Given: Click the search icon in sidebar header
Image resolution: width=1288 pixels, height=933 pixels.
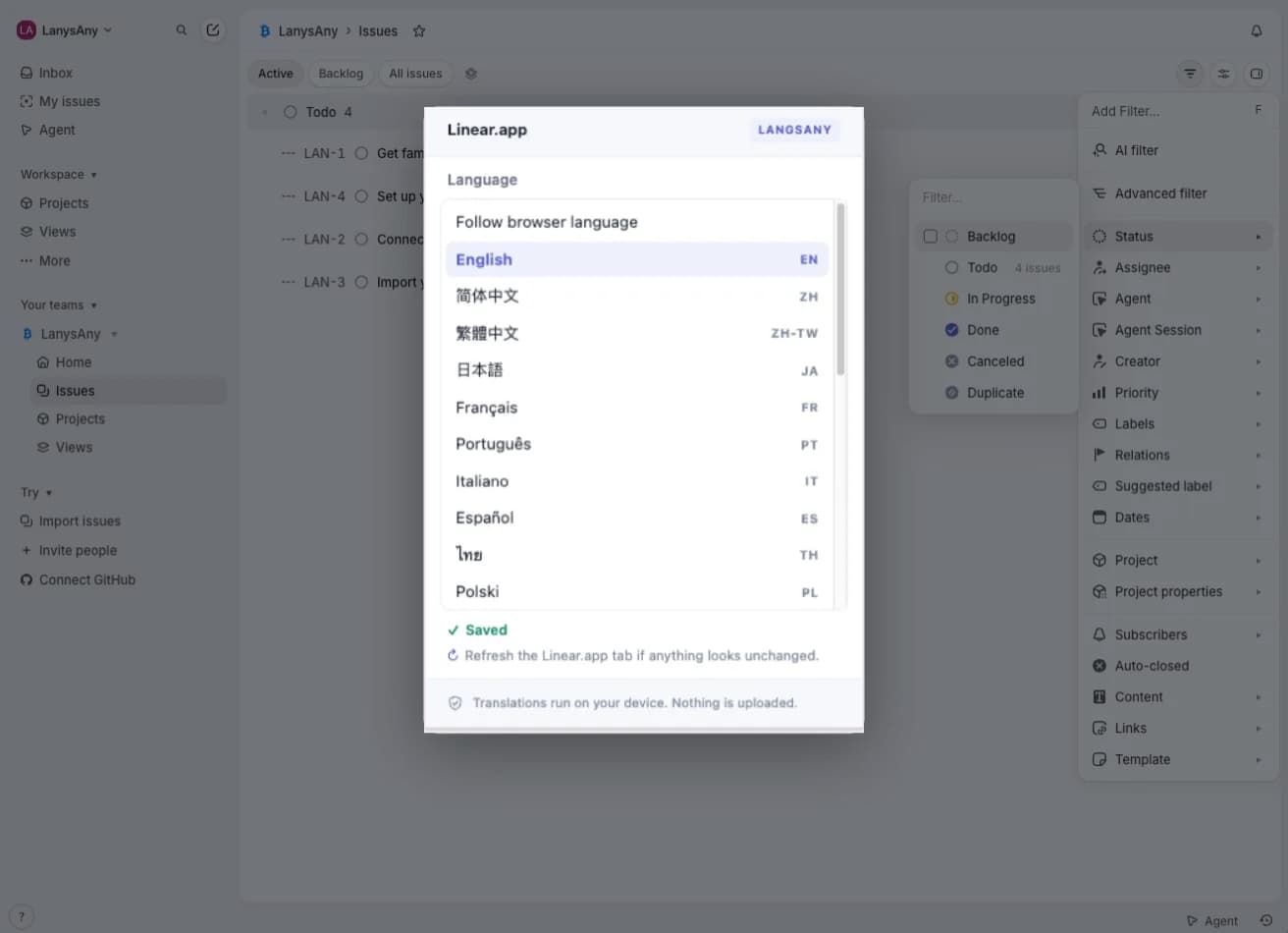Looking at the screenshot, I should click(182, 30).
